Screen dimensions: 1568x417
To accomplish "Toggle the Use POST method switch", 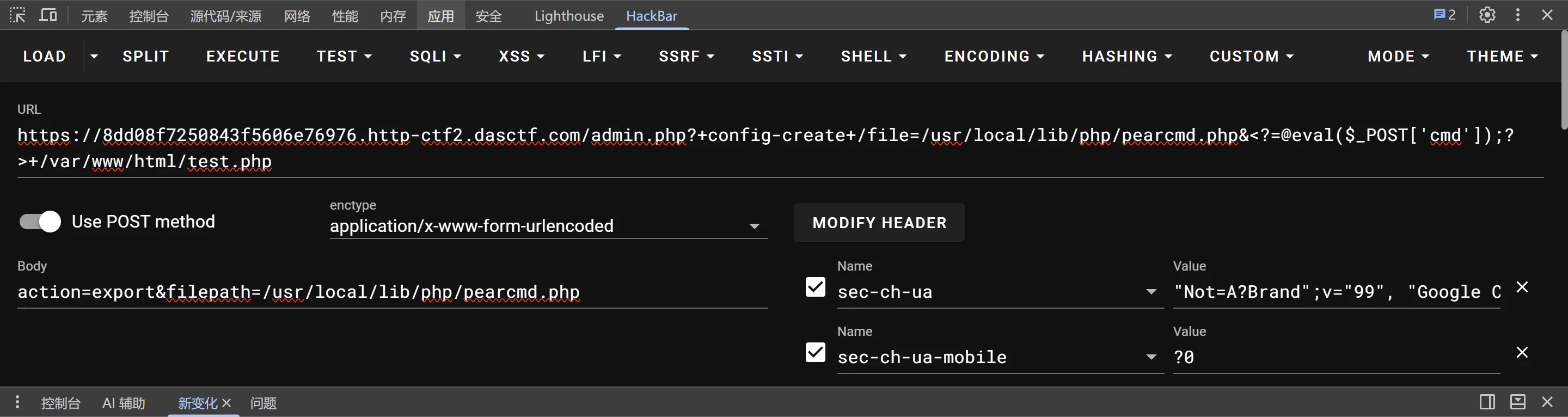I will point(40,222).
